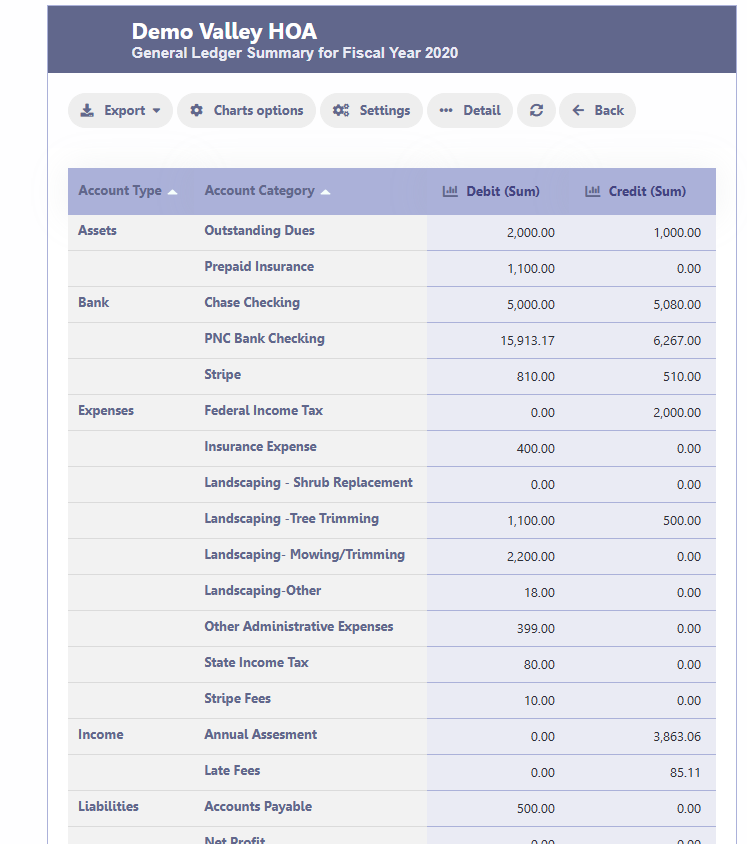The height and width of the screenshot is (844, 747).
Task: Click the refresh icon button
Action: pyautogui.click(x=536, y=111)
